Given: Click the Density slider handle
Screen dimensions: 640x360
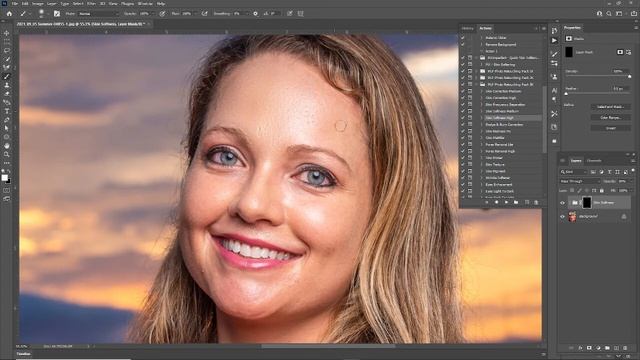Looking at the screenshot, I should pos(629,77).
